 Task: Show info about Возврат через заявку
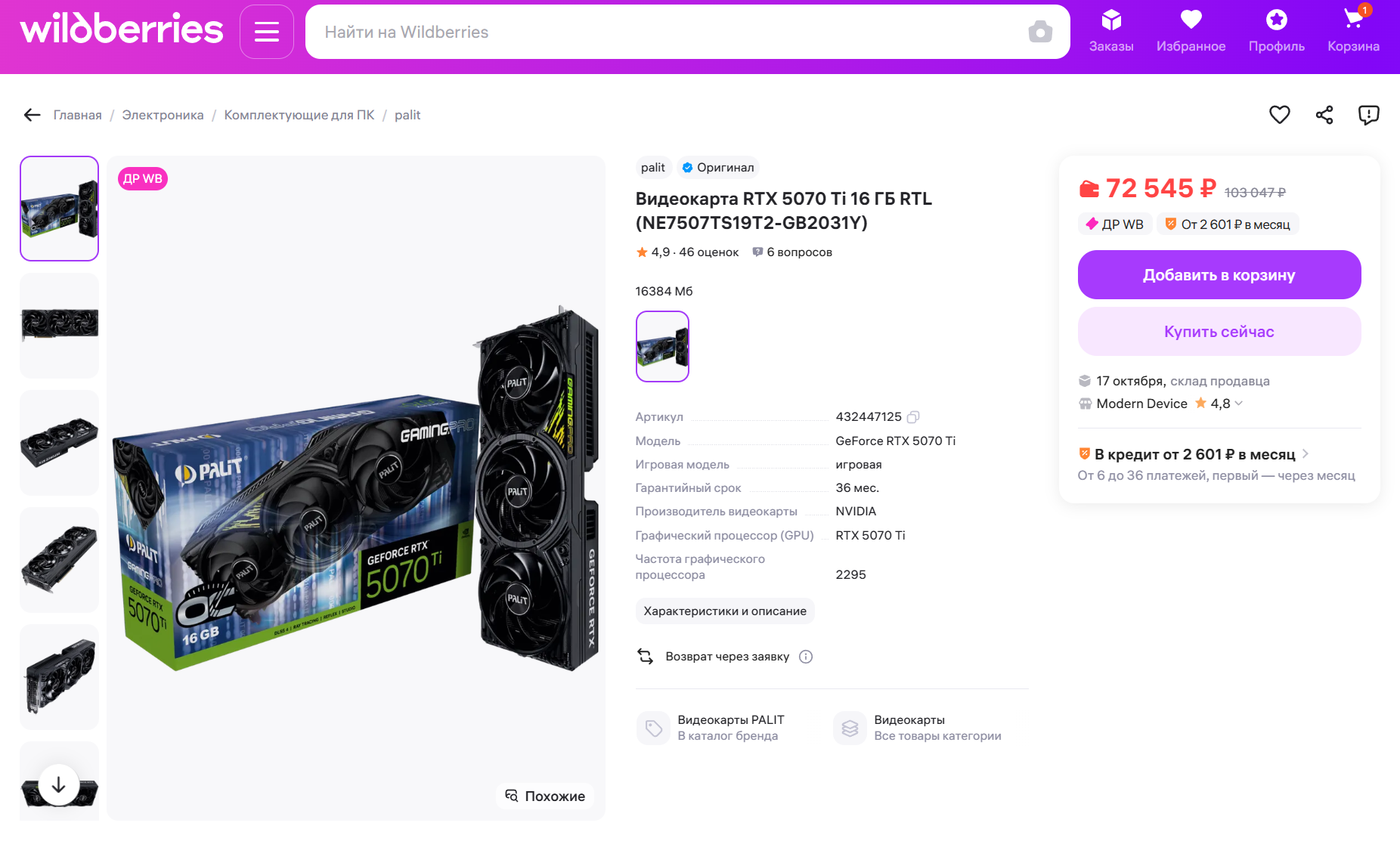tap(806, 657)
